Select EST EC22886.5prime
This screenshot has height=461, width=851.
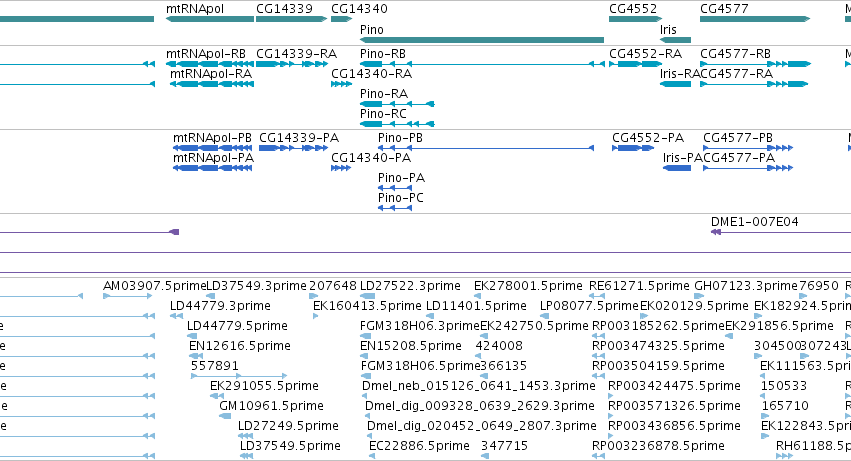419,446
